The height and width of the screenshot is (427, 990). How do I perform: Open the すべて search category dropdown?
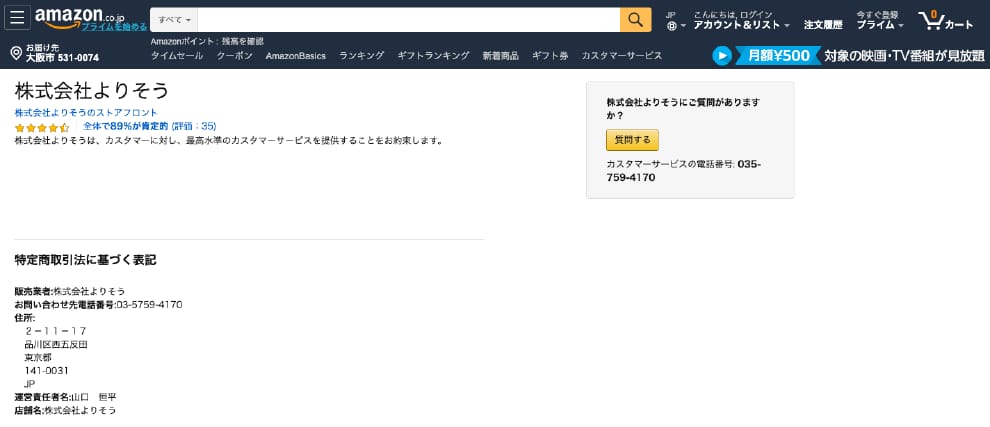pyautogui.click(x=174, y=20)
